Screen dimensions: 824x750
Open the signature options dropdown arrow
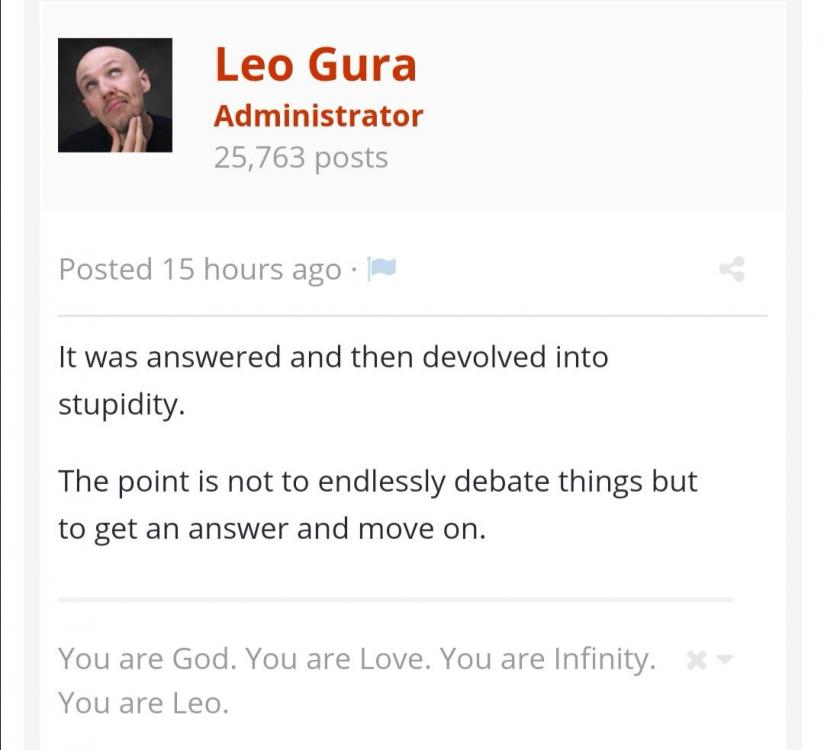pyautogui.click(x=726, y=660)
